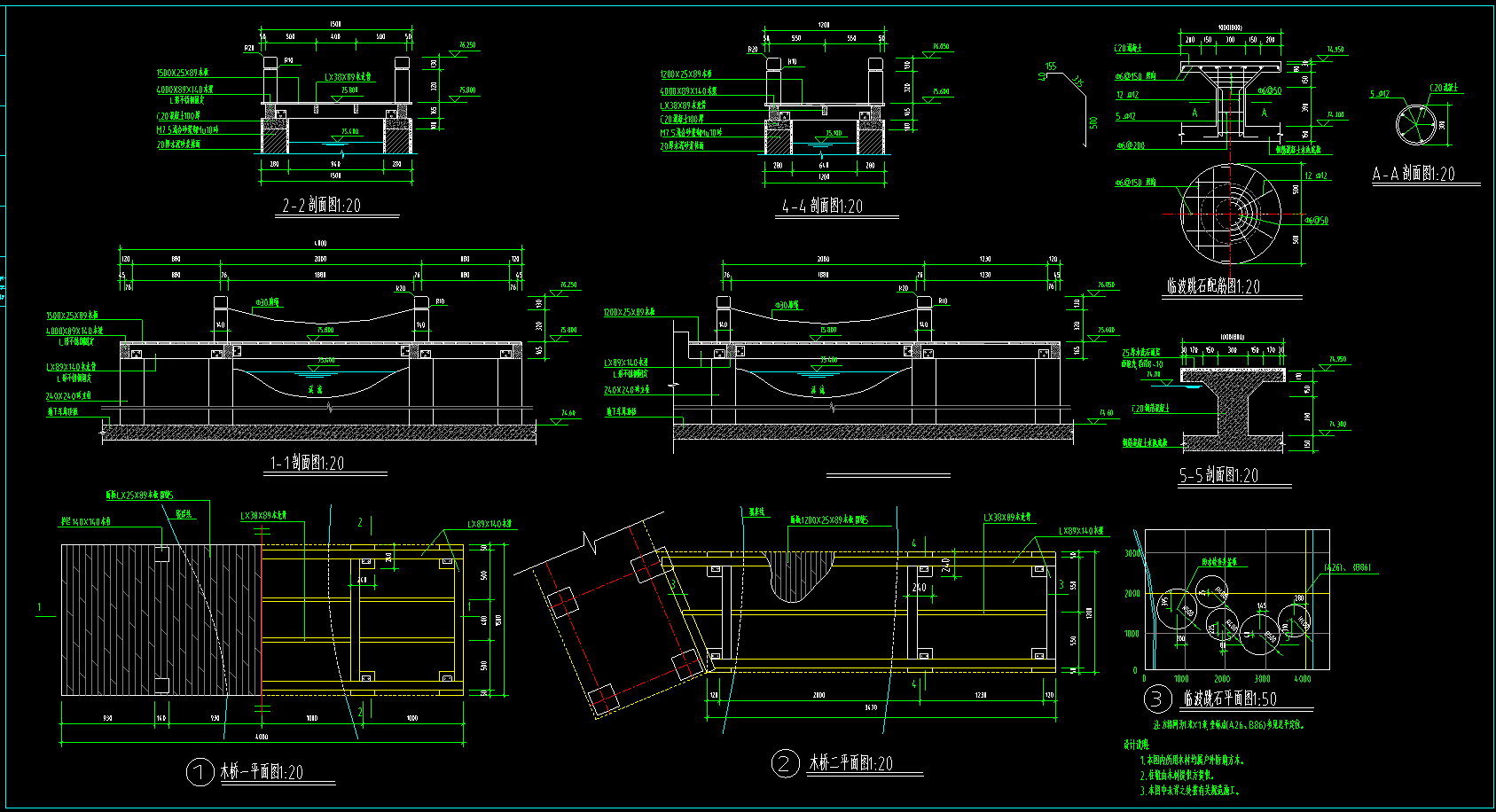
Task: Click the 1-1 剖面图1:20 title
Action: point(307,463)
